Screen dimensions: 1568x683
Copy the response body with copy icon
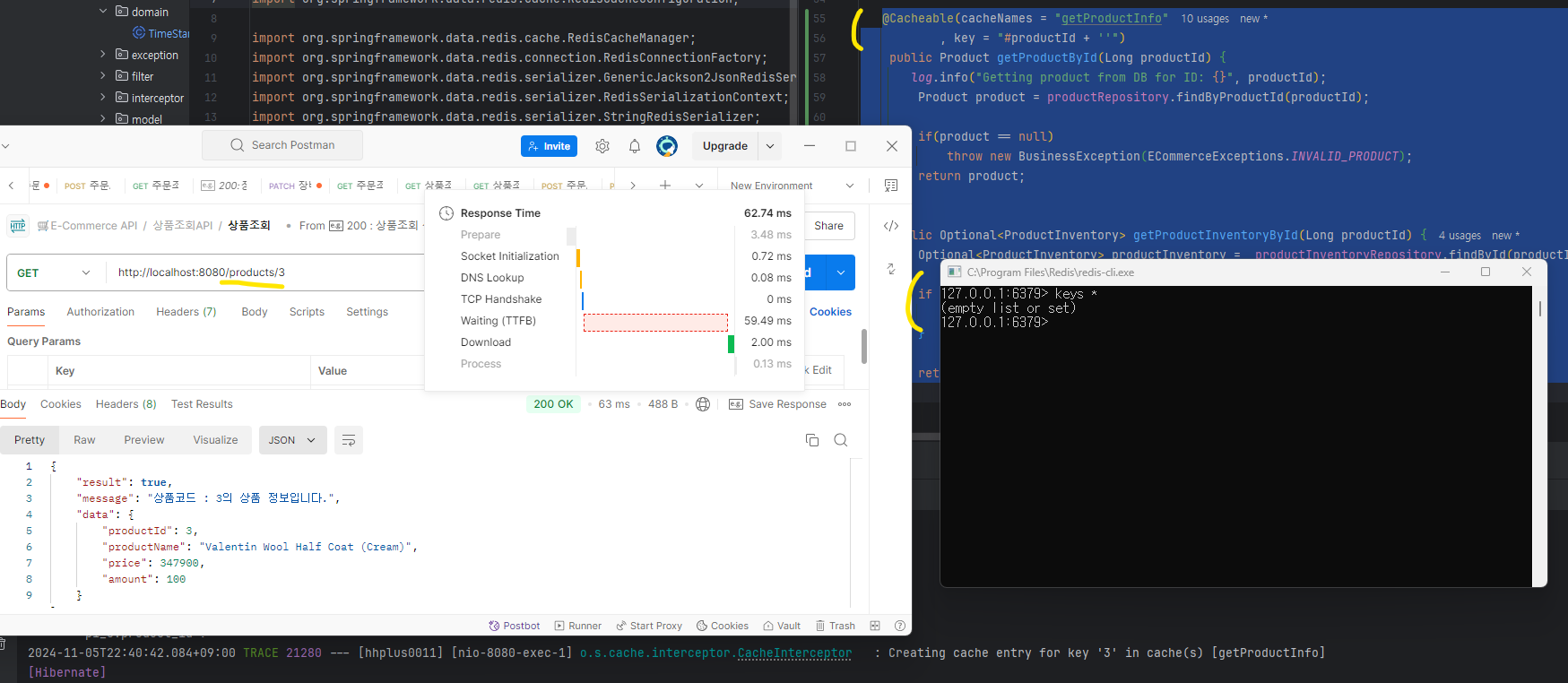(x=812, y=440)
